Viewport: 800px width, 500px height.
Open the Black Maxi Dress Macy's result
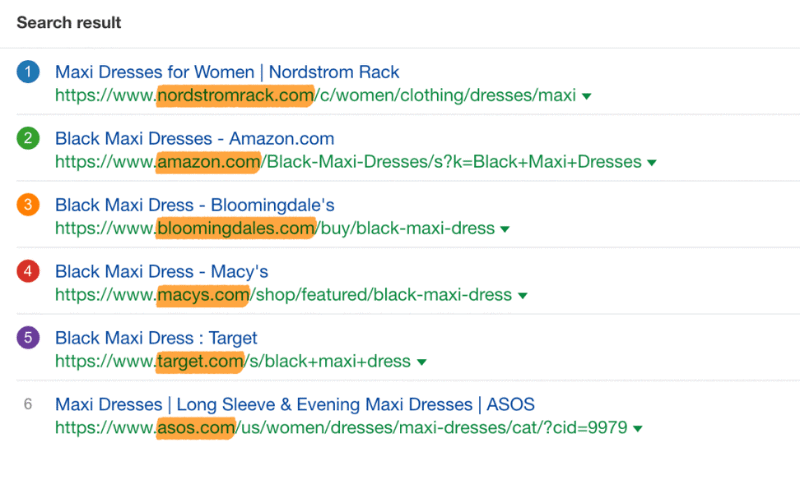tap(161, 271)
